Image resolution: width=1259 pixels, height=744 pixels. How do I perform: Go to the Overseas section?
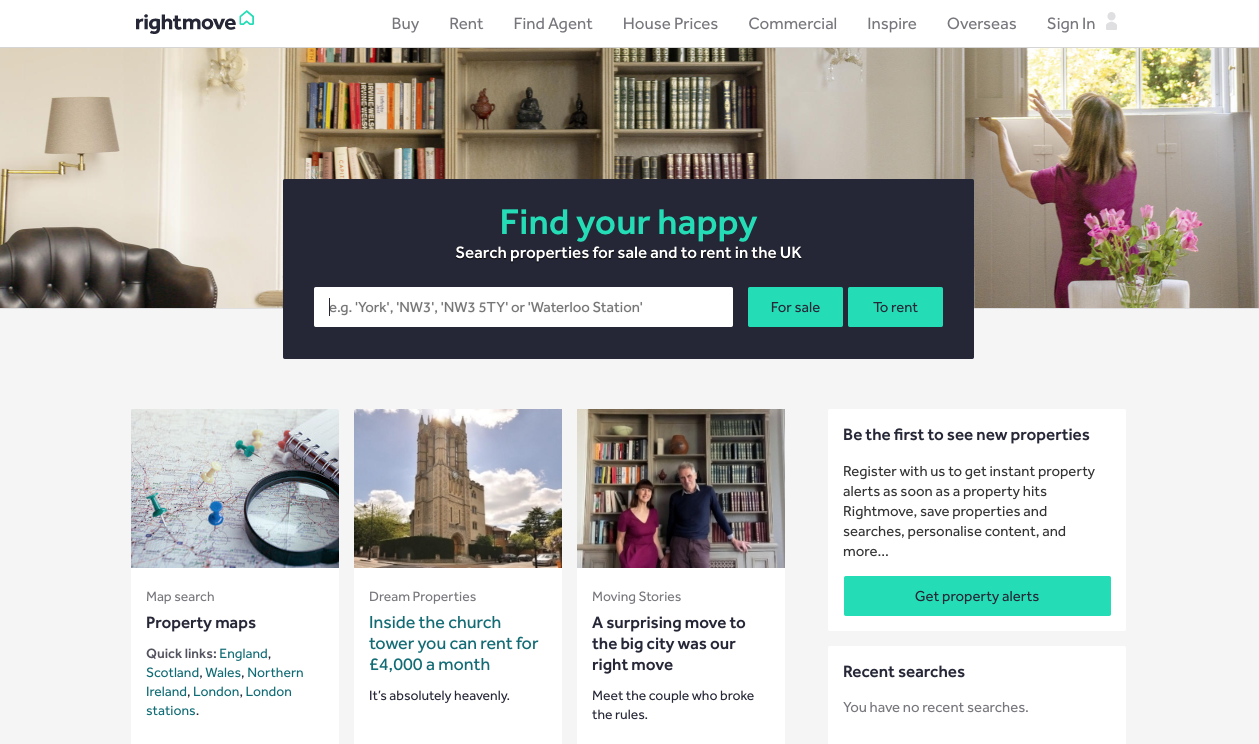(x=981, y=24)
